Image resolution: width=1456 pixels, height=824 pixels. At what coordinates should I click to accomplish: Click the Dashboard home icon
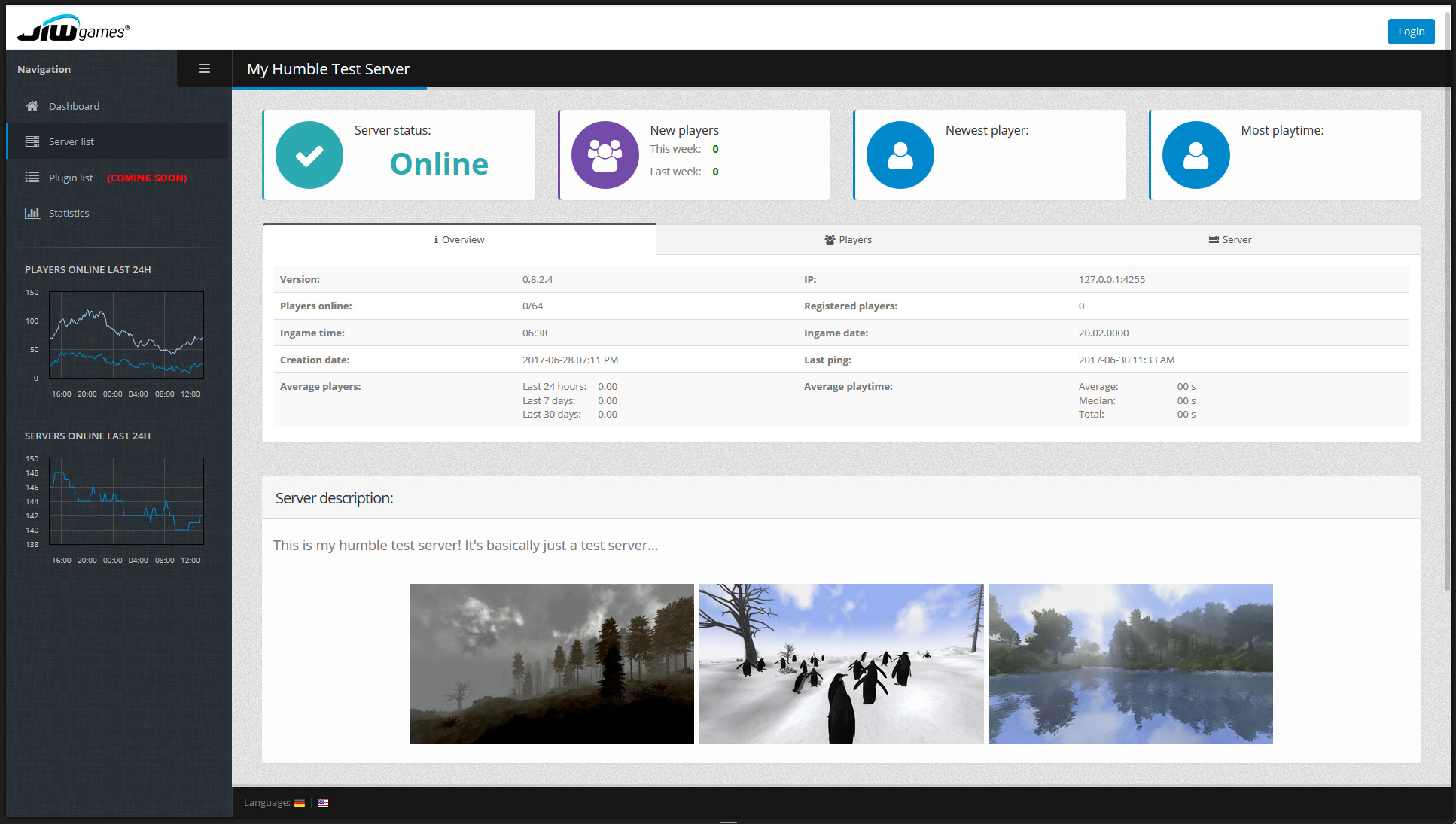tap(32, 106)
